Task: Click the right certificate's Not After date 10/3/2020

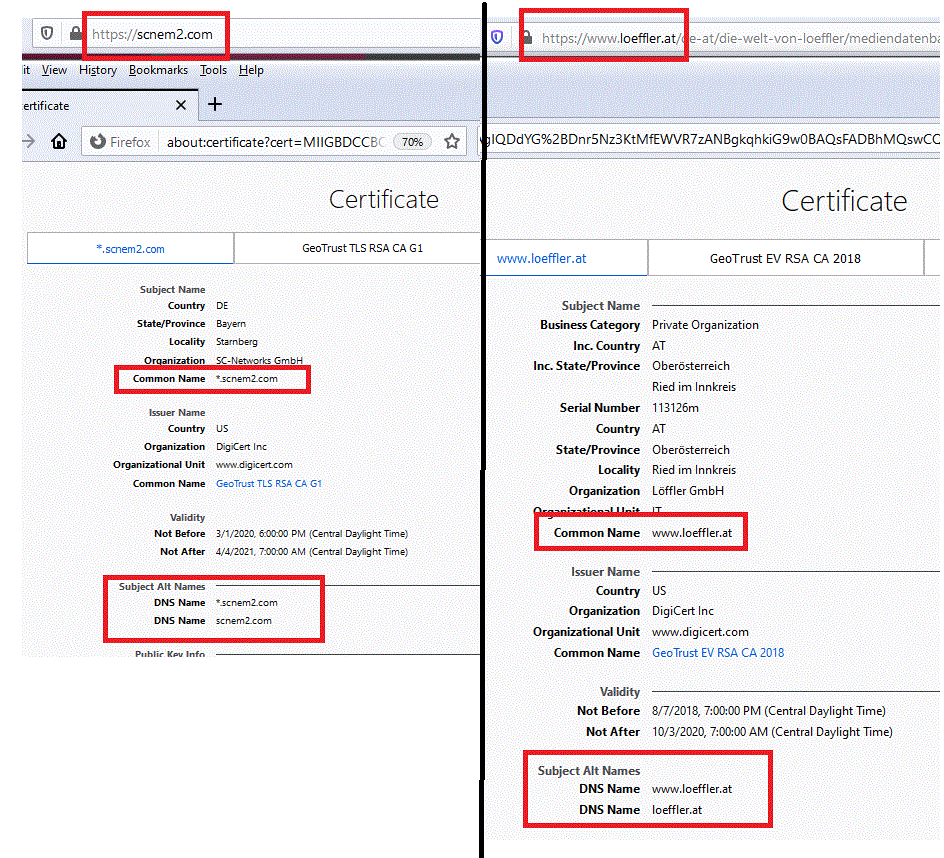Action: [772, 732]
